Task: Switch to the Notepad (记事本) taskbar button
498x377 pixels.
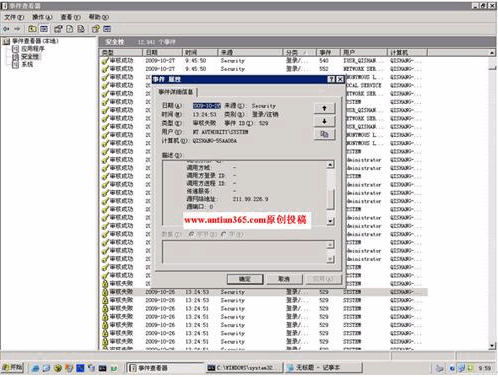Action: (x=324, y=368)
